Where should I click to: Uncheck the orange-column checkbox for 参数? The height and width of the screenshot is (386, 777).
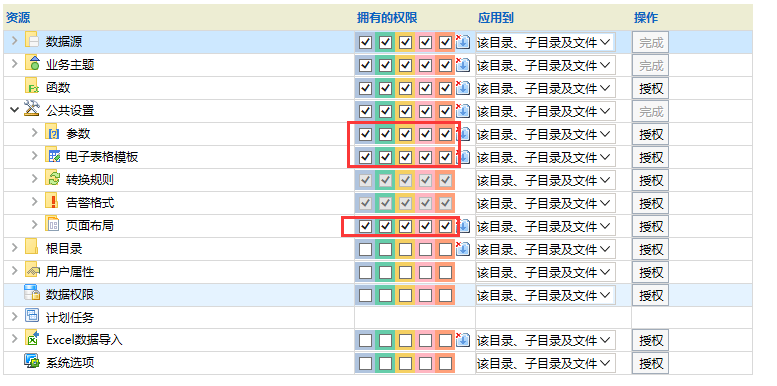pos(445,134)
